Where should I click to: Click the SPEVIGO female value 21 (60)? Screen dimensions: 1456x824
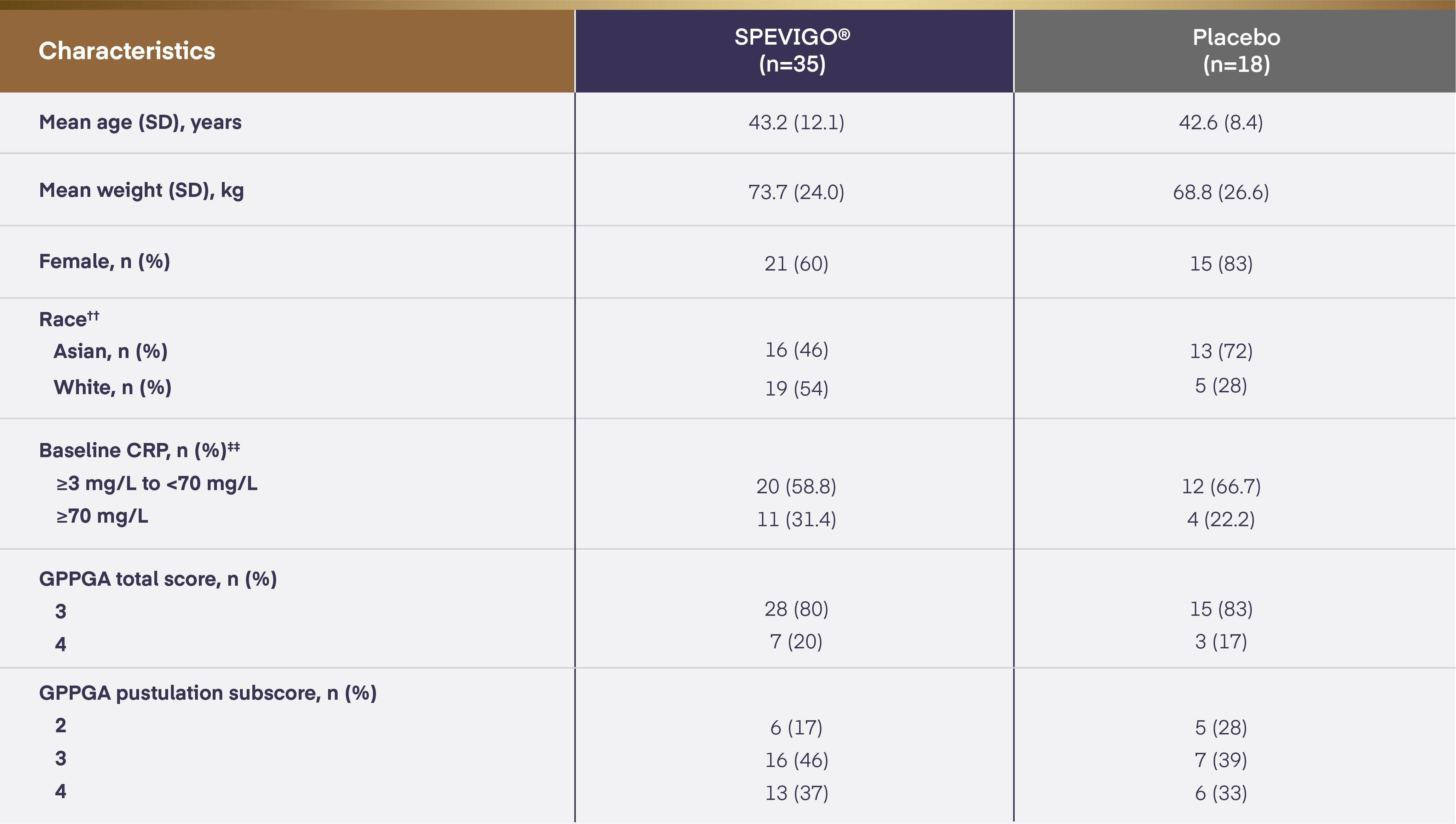tap(796, 264)
